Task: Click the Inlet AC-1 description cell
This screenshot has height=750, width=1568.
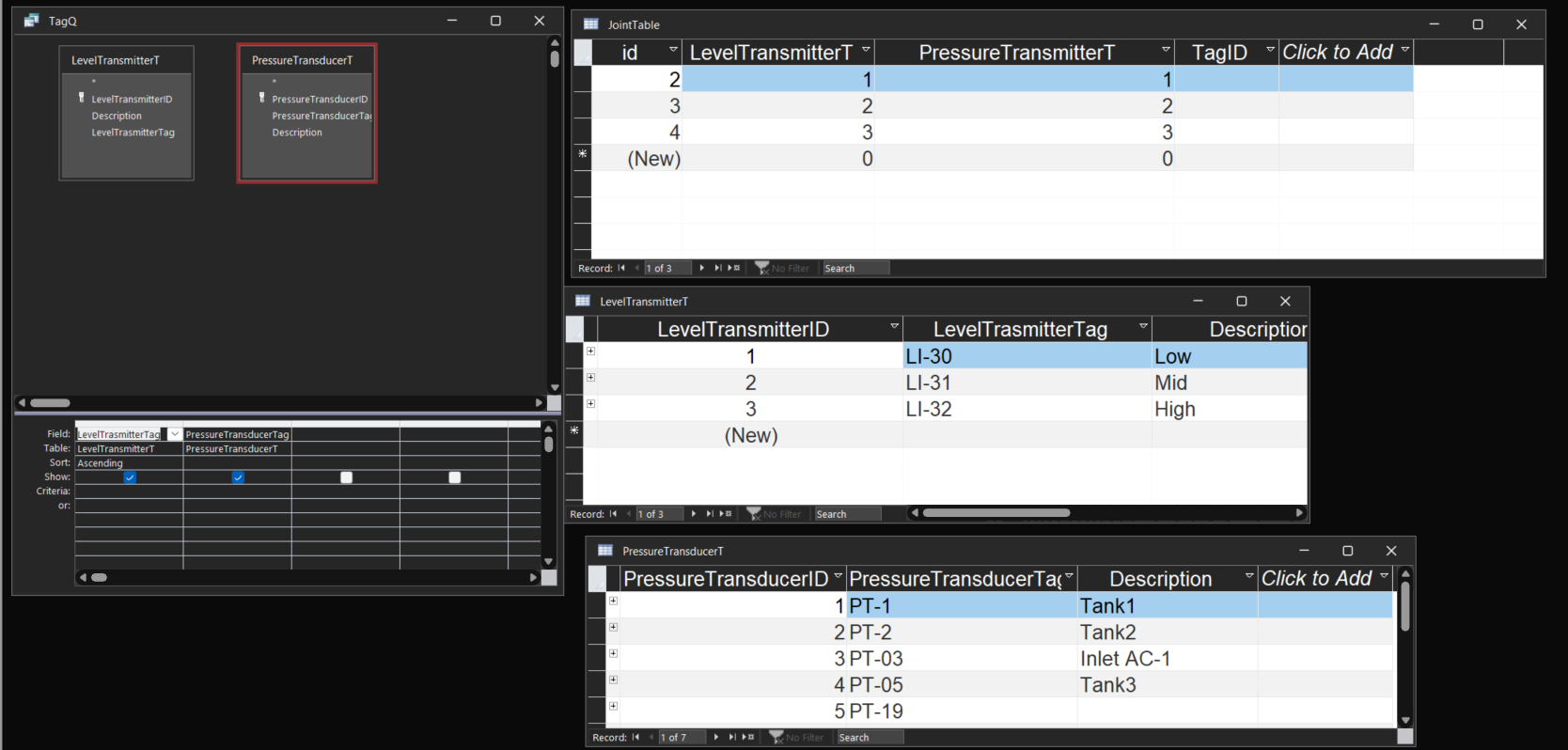Action: [1168, 658]
